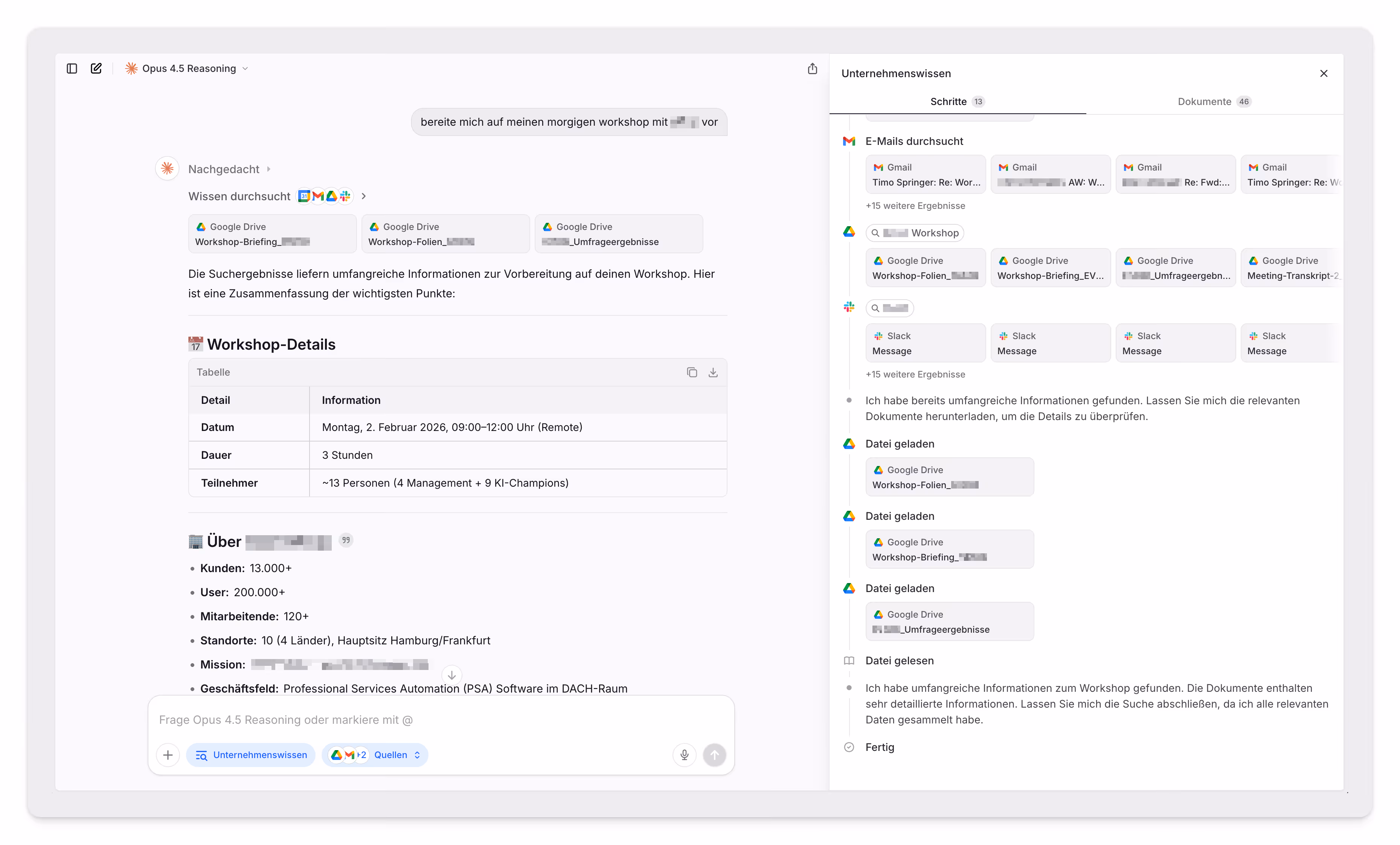Click the share icon at top
This screenshot has width=1400, height=845.
[x=812, y=68]
